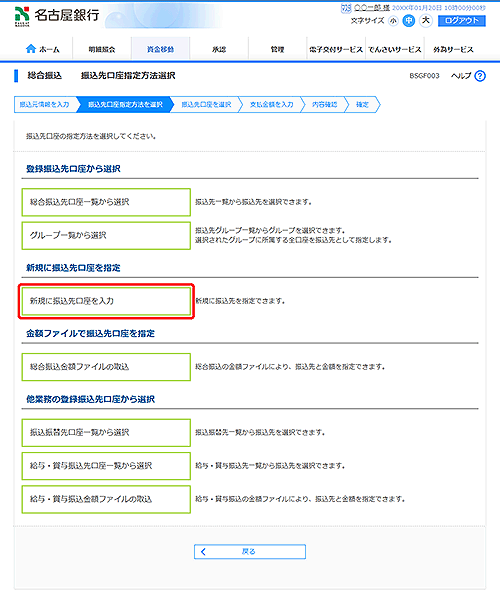Screen dimensions: 500x608
Task: Open the 管理 menu tab
Action: coord(277,49)
